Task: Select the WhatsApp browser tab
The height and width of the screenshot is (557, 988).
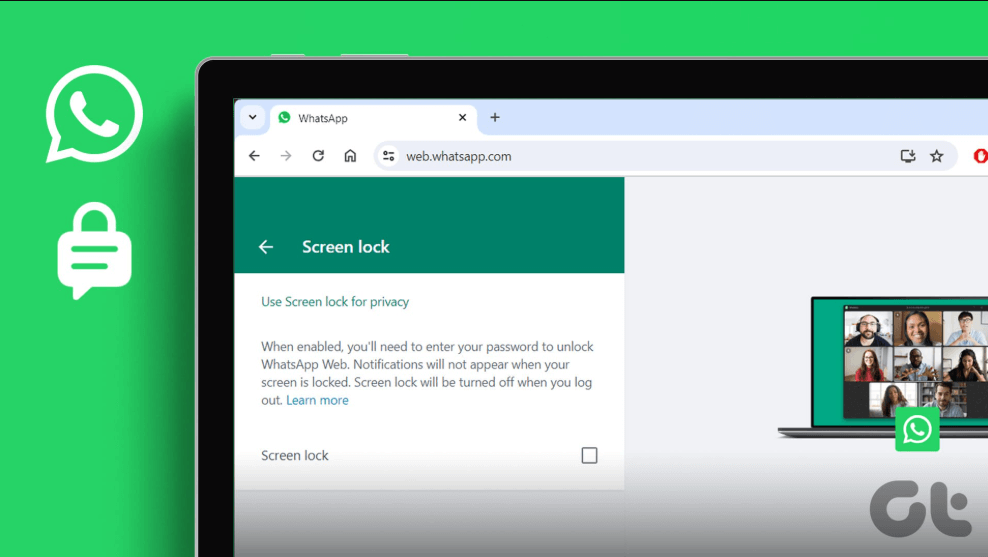Action: [x=375, y=118]
